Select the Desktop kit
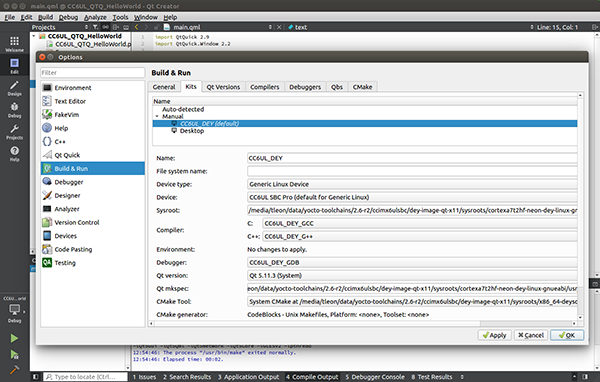The image size is (600, 382). 192,131
